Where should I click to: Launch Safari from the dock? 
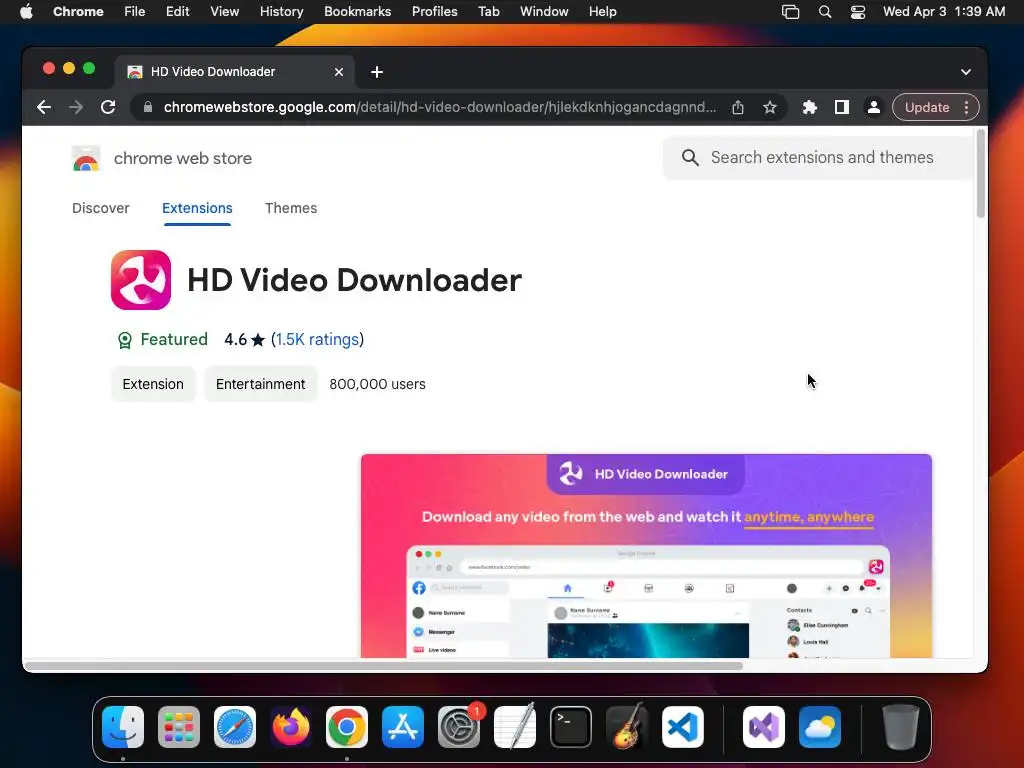(x=235, y=727)
